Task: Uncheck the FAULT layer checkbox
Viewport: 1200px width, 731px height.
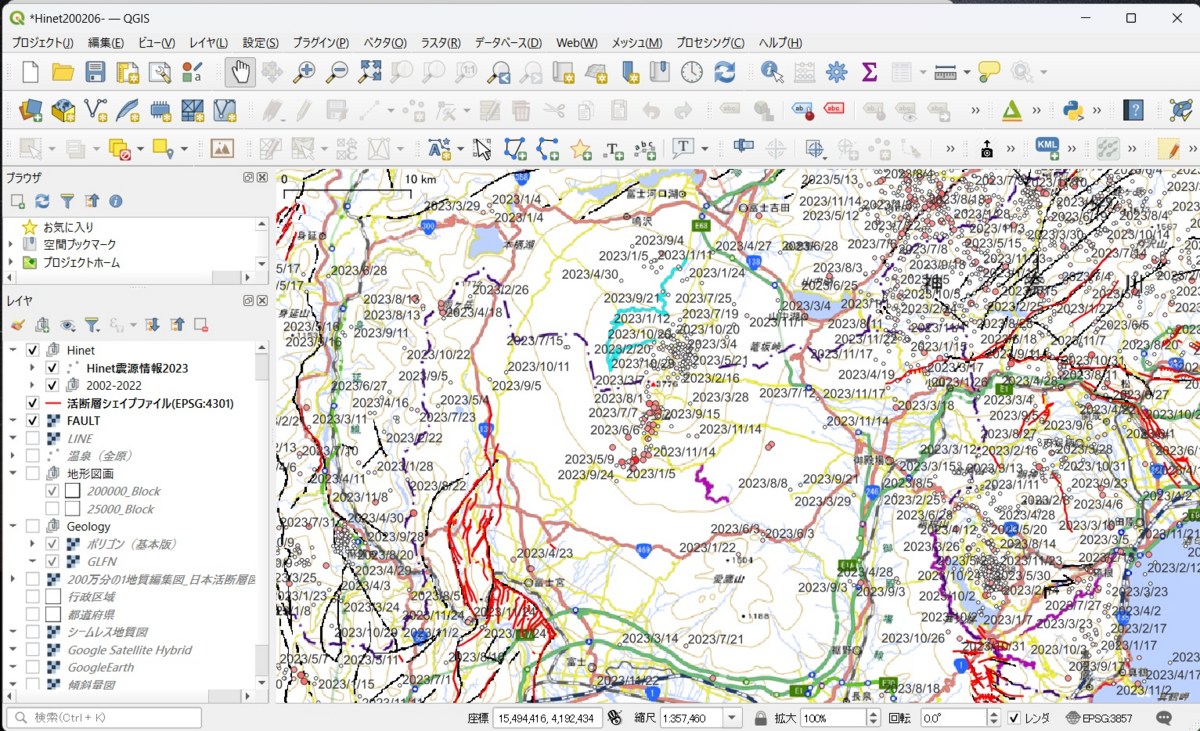Action: (x=33, y=421)
